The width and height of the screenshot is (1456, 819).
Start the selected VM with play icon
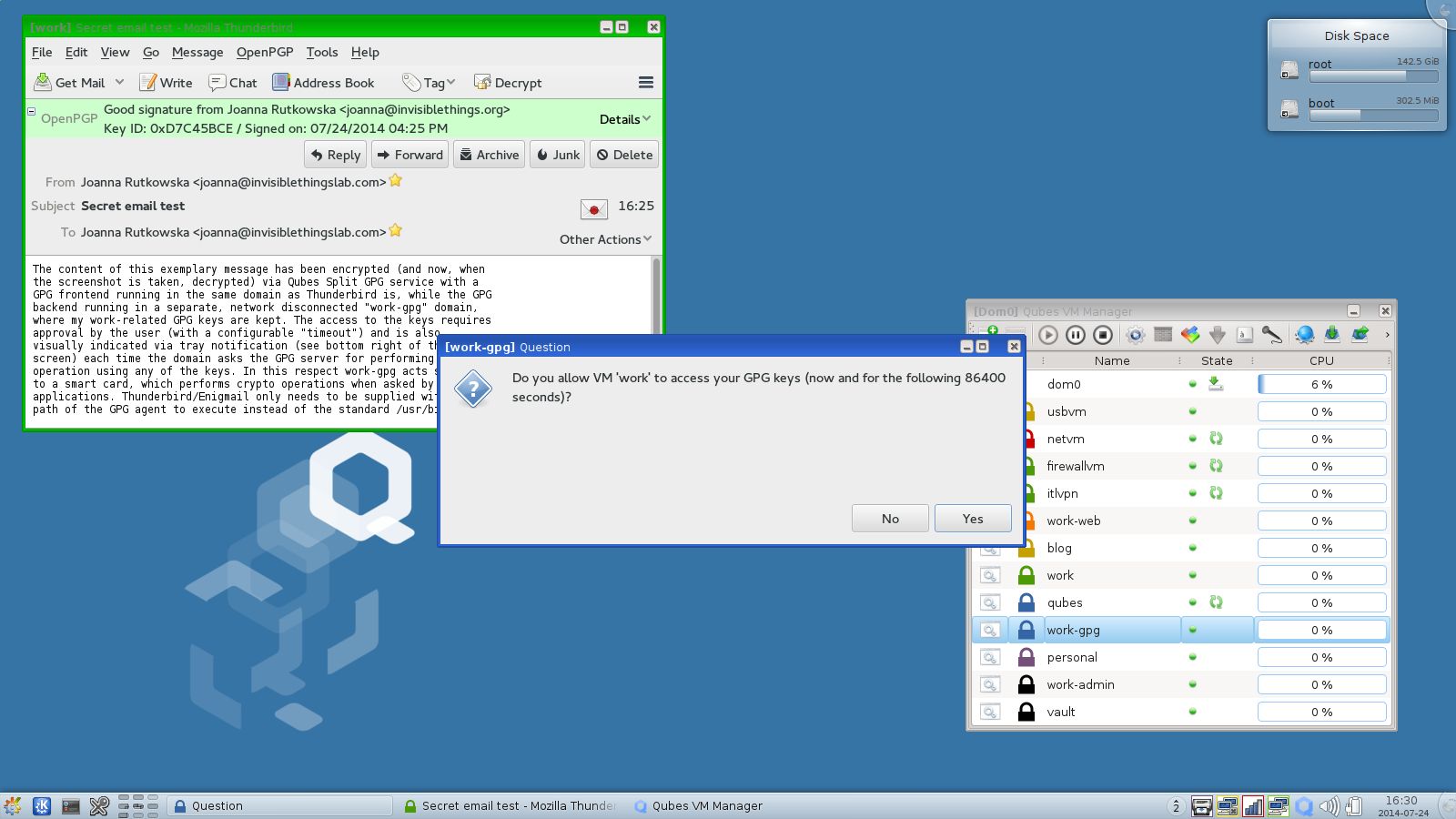(1048, 336)
